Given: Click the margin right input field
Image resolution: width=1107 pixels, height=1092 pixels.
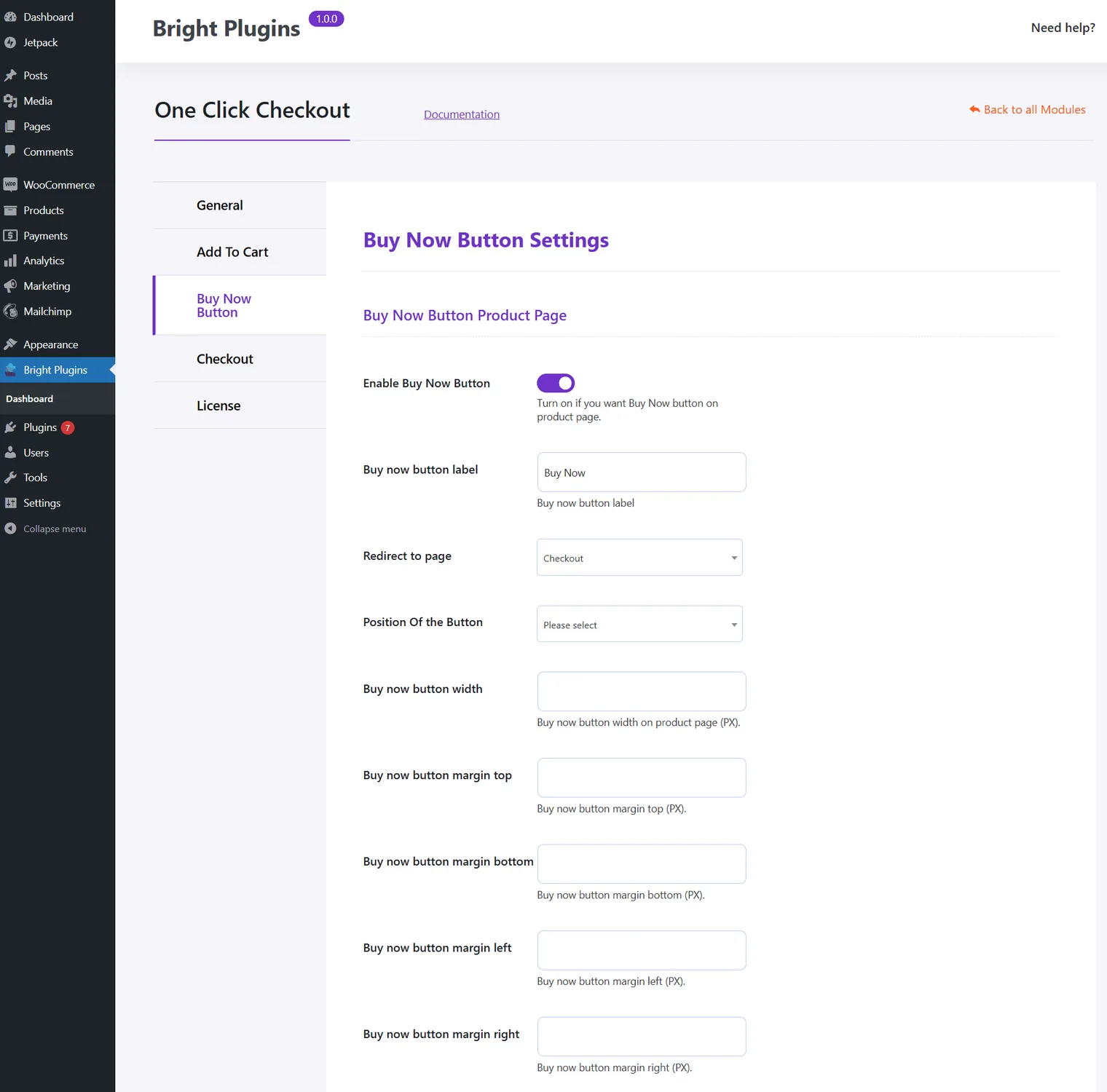Looking at the screenshot, I should pyautogui.click(x=642, y=1037).
